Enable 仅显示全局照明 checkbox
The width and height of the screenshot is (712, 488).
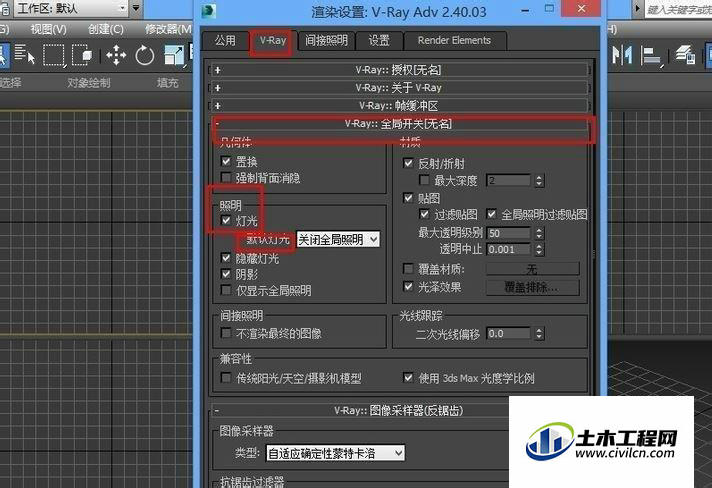(x=226, y=290)
